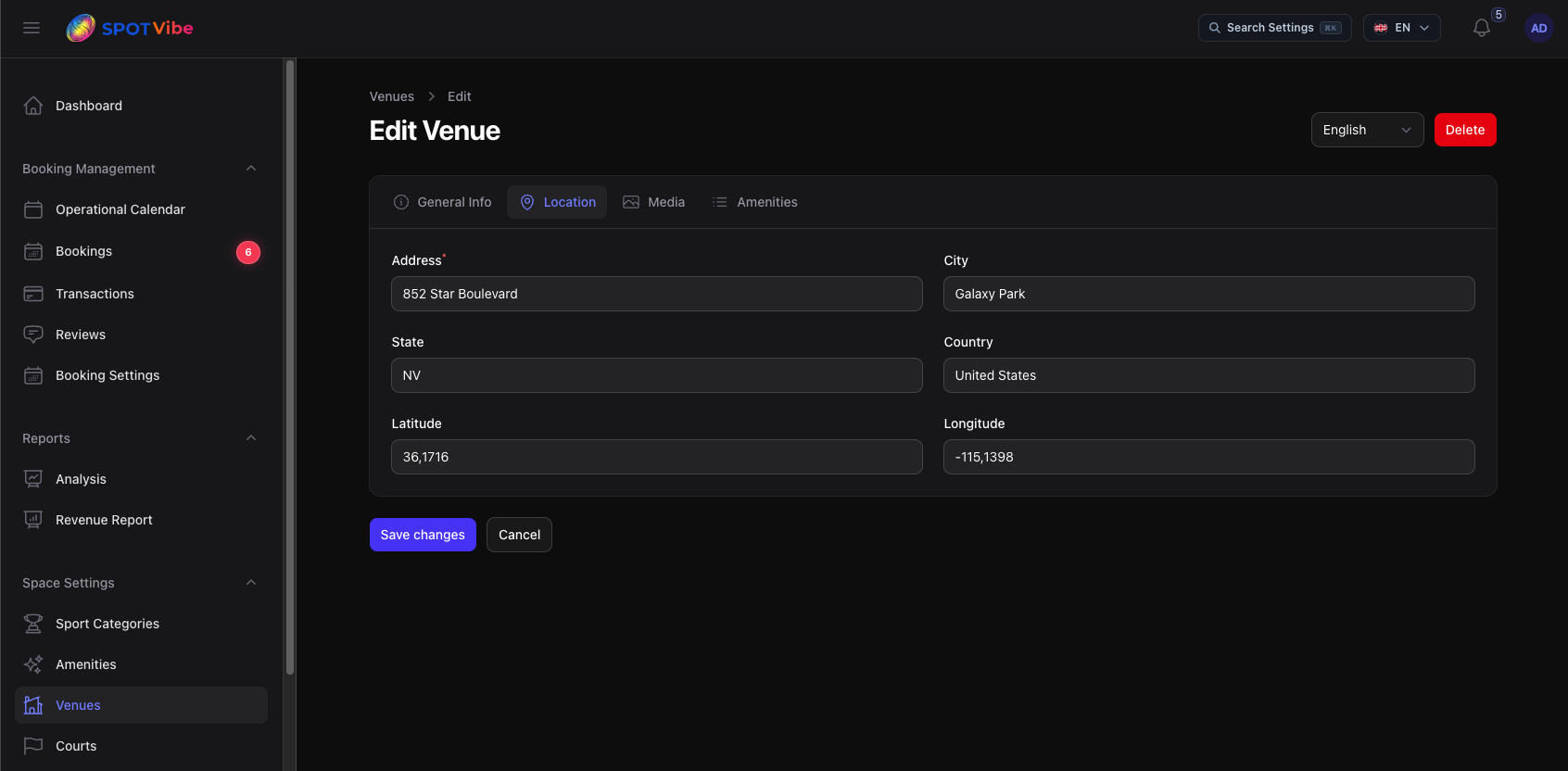
Task: Collapse the Reports section
Action: [x=251, y=438]
